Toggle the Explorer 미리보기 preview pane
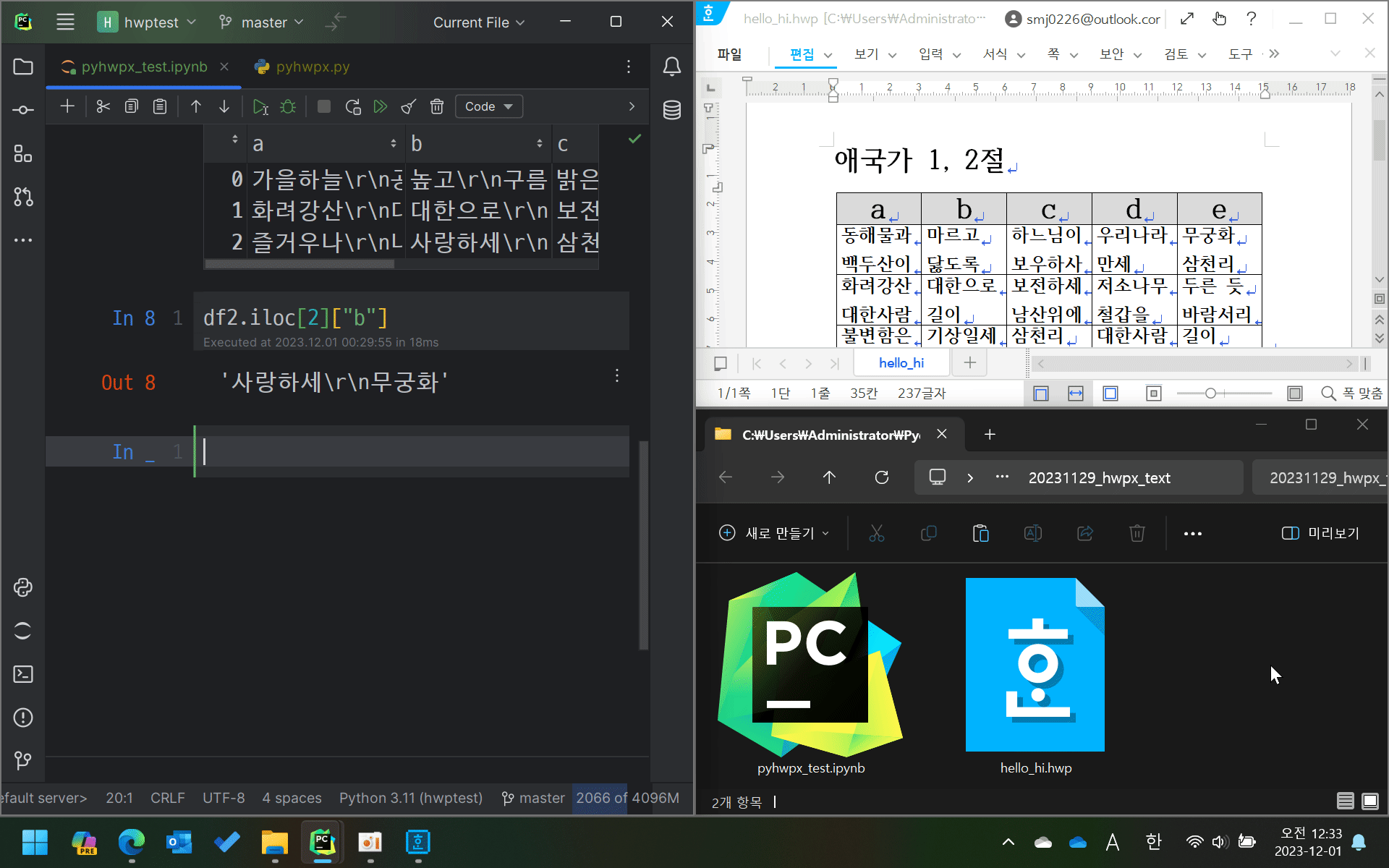 pos(1320,533)
